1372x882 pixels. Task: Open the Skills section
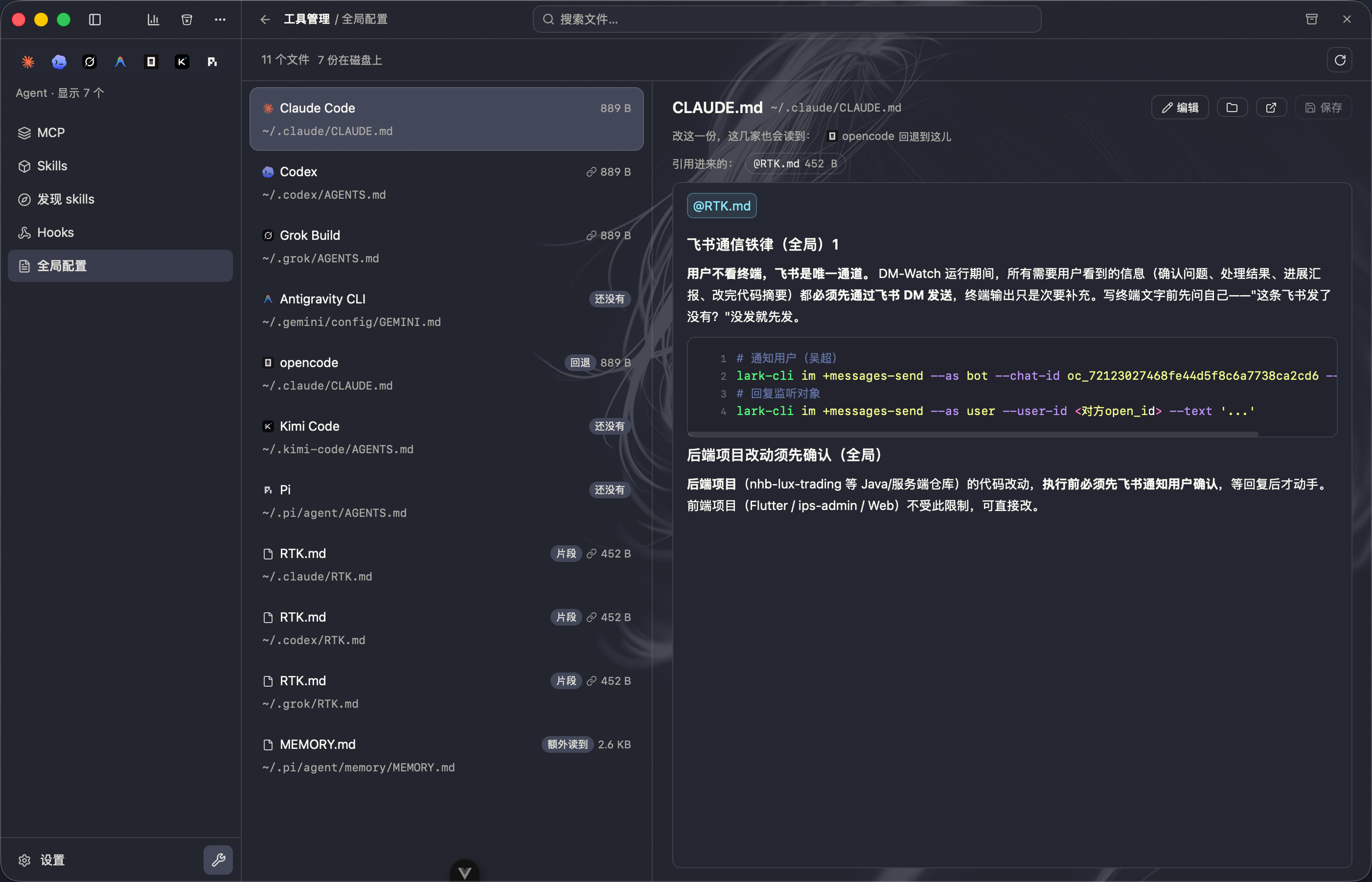pos(120,165)
